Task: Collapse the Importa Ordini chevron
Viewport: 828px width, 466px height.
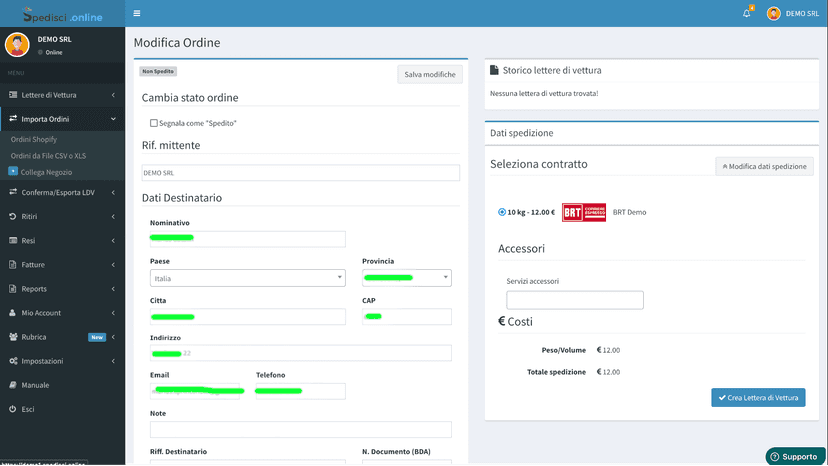Action: (x=113, y=119)
